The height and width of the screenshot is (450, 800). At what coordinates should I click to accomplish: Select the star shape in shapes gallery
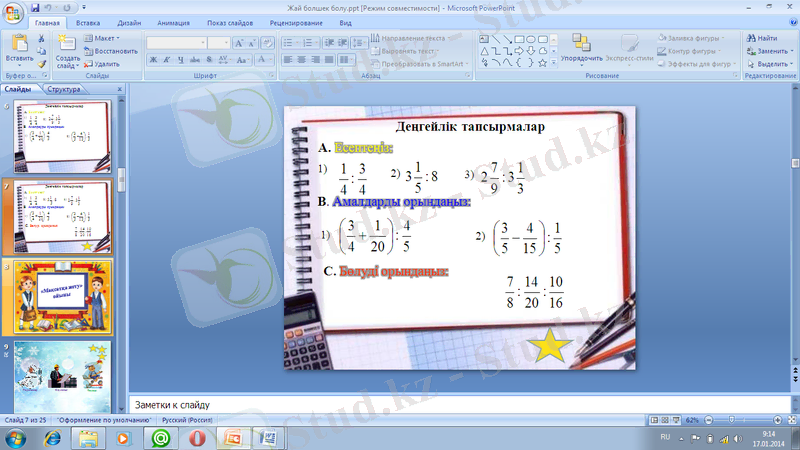point(542,62)
